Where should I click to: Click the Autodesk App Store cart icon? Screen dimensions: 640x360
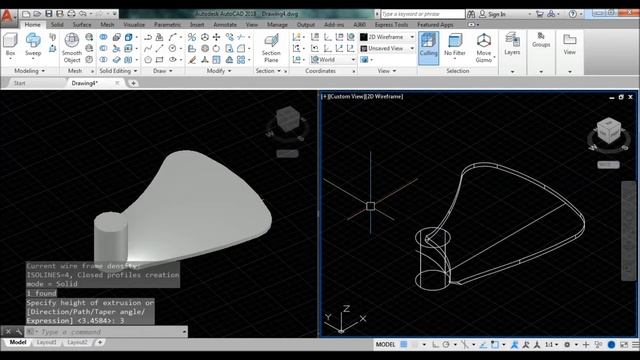[x=540, y=14]
